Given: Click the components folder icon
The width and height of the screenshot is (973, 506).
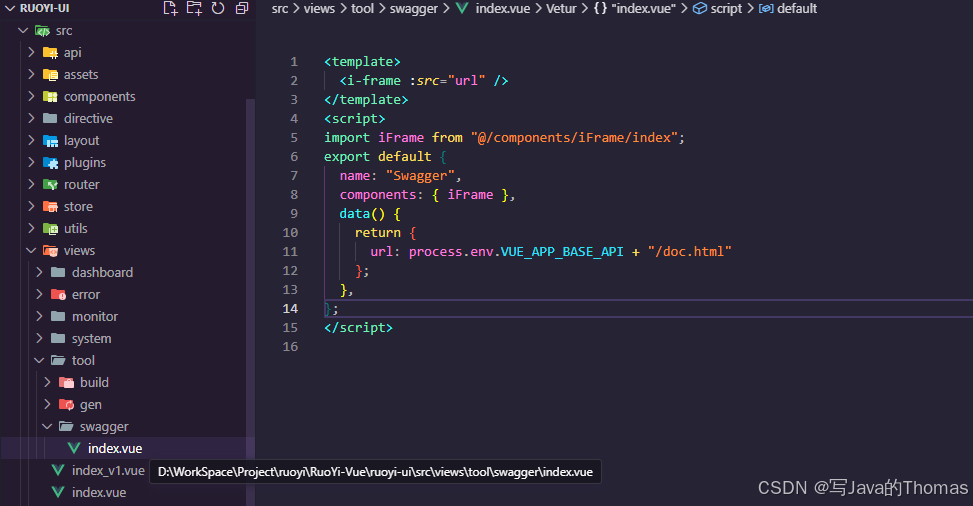Looking at the screenshot, I should click(50, 97).
